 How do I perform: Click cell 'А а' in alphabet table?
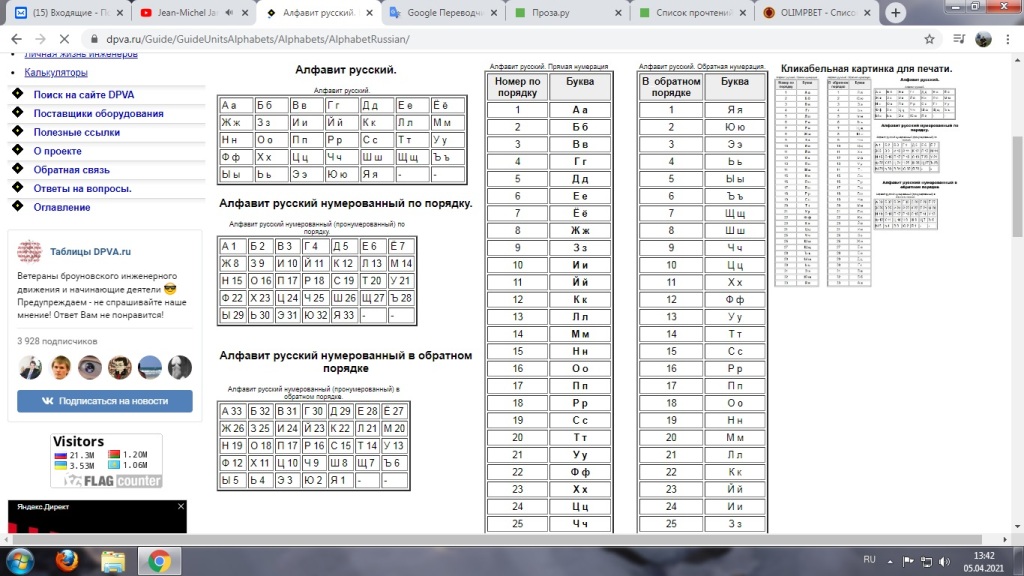click(236, 105)
